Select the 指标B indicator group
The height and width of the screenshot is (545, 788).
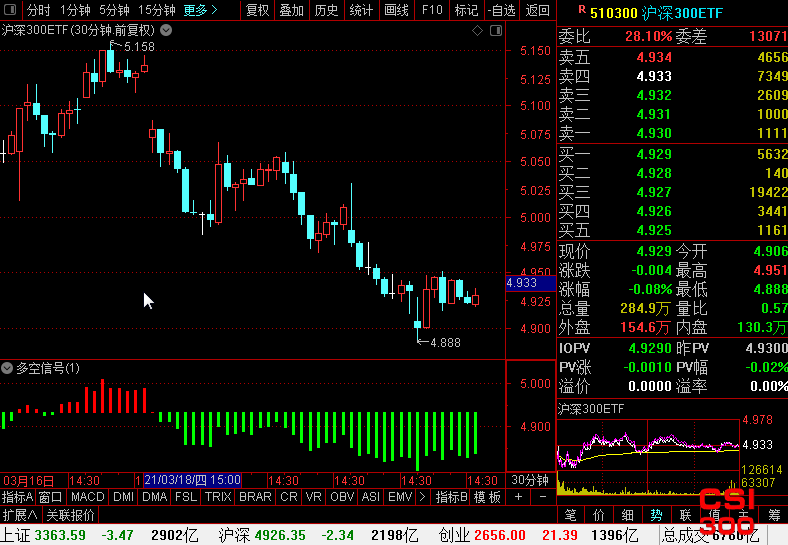451,497
